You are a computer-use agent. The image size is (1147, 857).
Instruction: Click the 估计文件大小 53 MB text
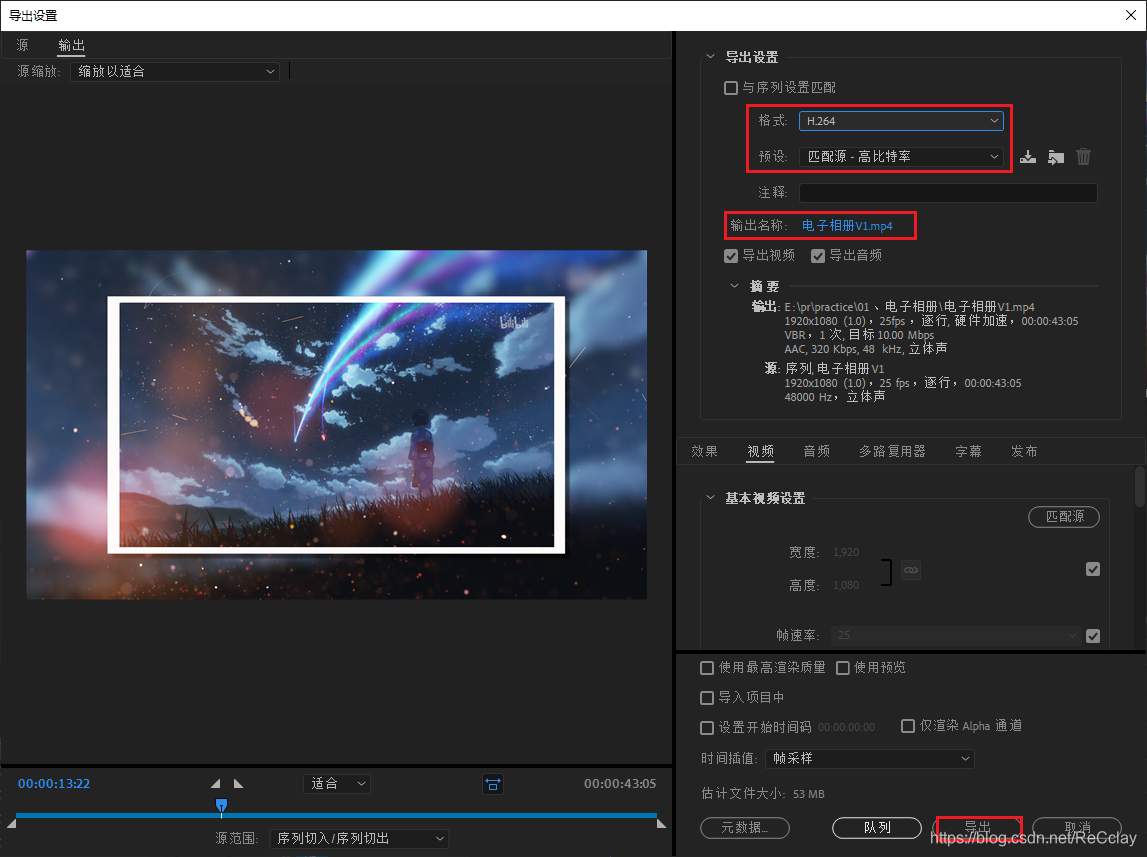763,794
